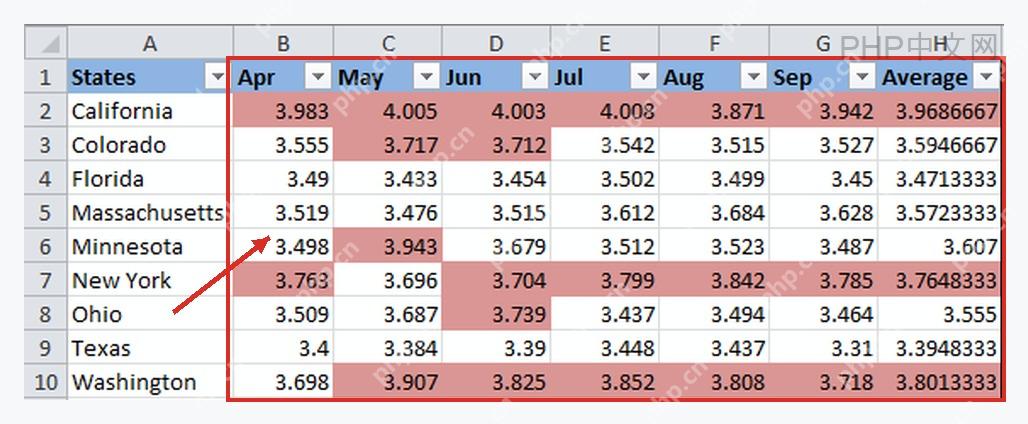This screenshot has height=424, width=1028.
Task: Open the Jun column filter dropdown
Action: pos(535,77)
